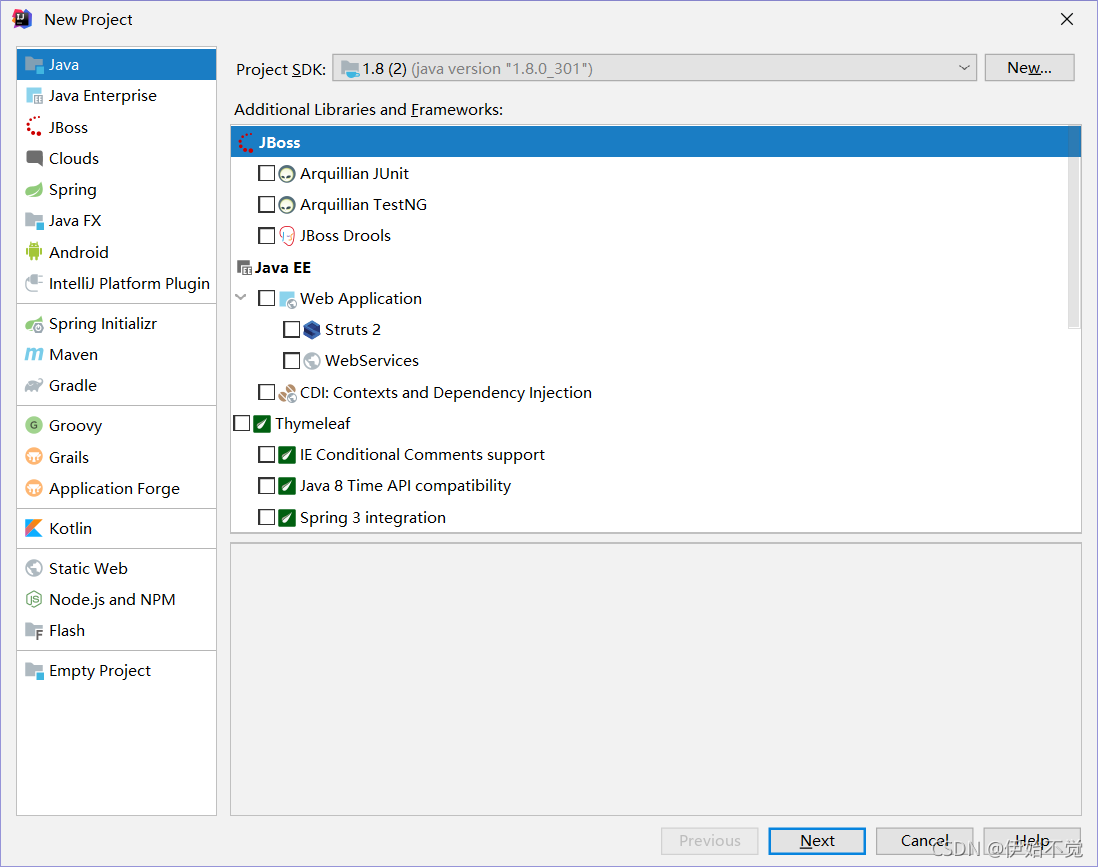Click the Spring Initializr icon
This screenshot has height=867, width=1098.
(x=34, y=324)
